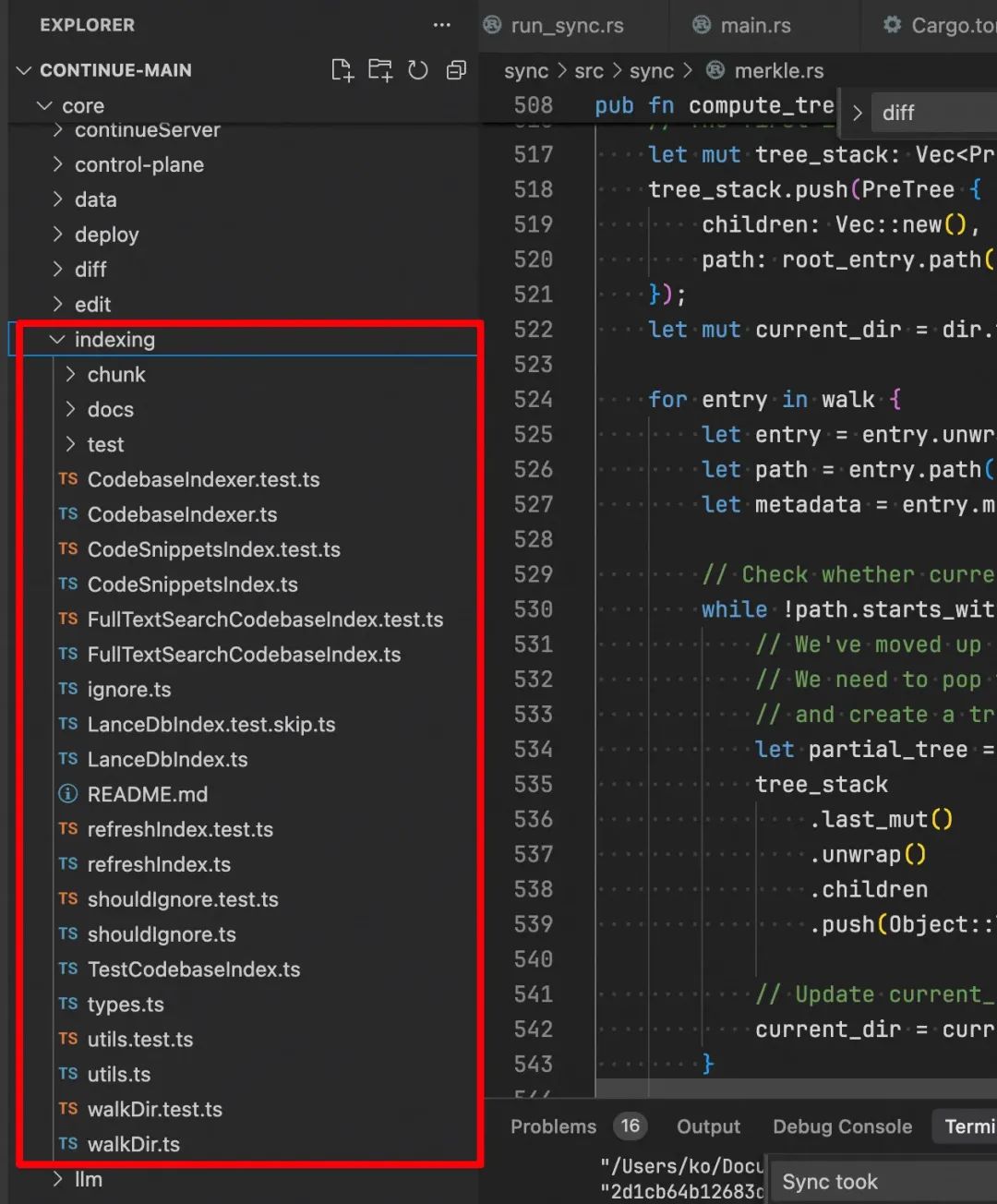Open utils.ts file
Image resolution: width=997 pixels, height=1204 pixels.
tap(119, 1075)
